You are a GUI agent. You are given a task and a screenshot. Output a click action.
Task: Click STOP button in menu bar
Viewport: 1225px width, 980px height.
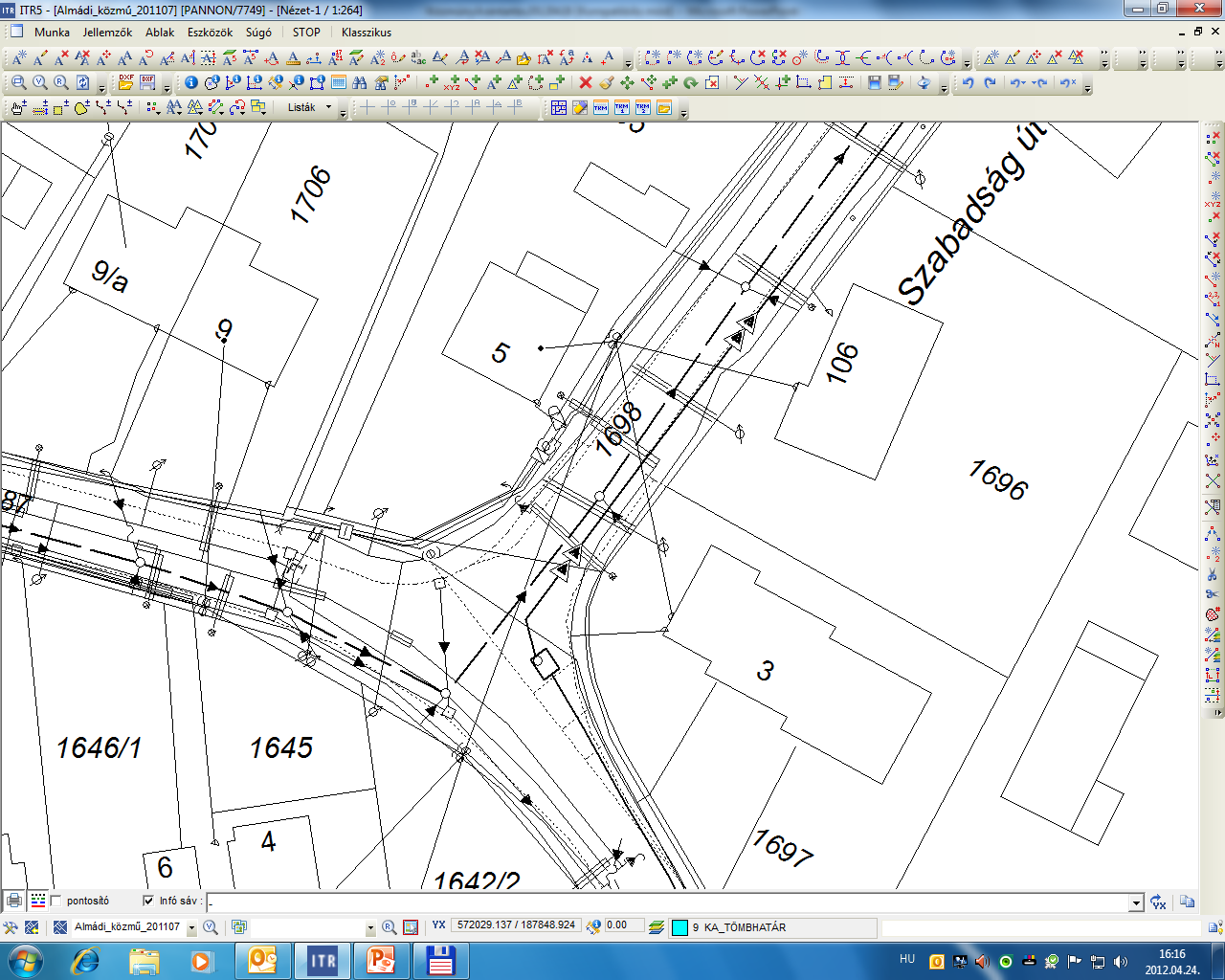coord(306,33)
